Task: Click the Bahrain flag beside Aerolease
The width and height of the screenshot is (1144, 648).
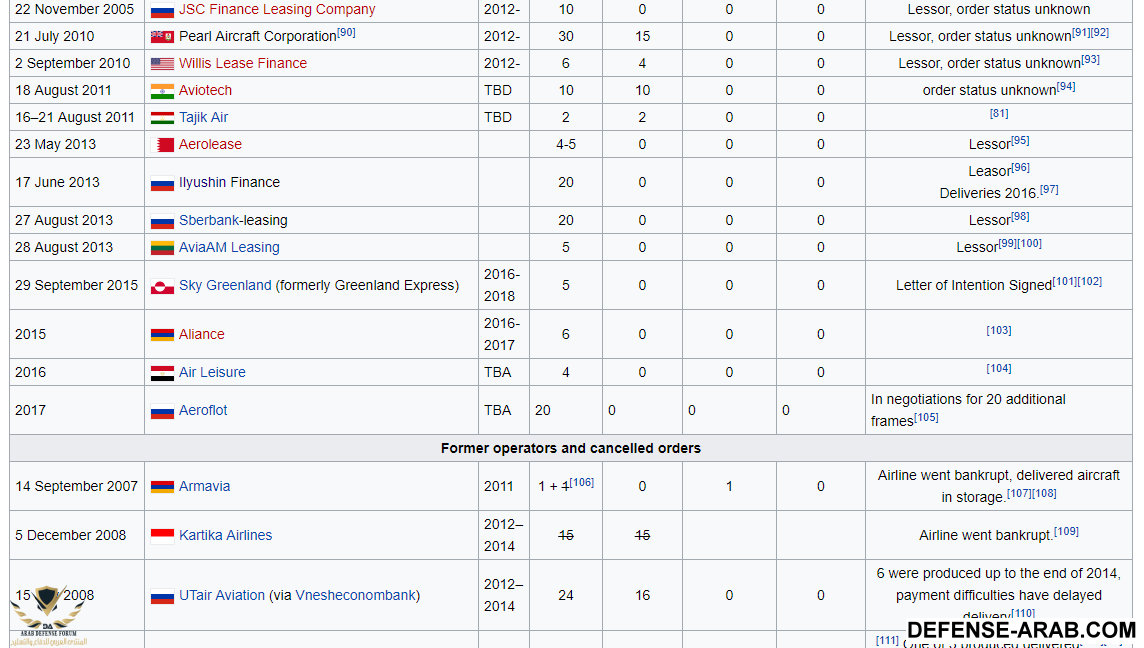Action: pos(162,145)
